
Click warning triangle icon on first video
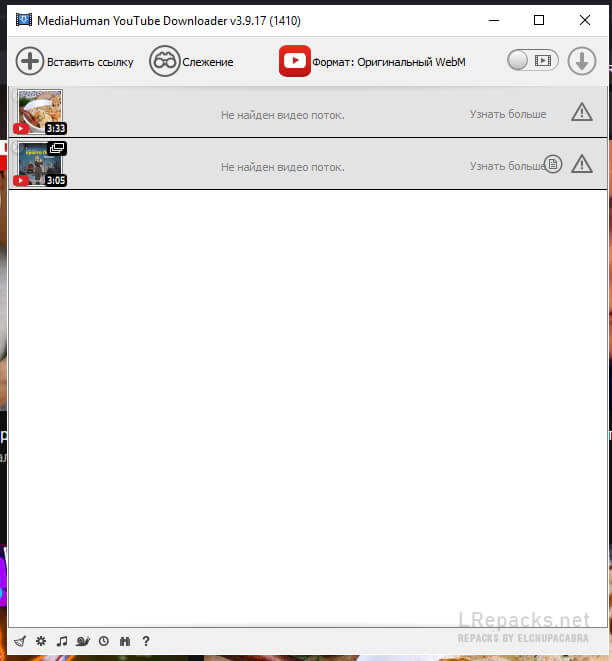click(x=581, y=112)
